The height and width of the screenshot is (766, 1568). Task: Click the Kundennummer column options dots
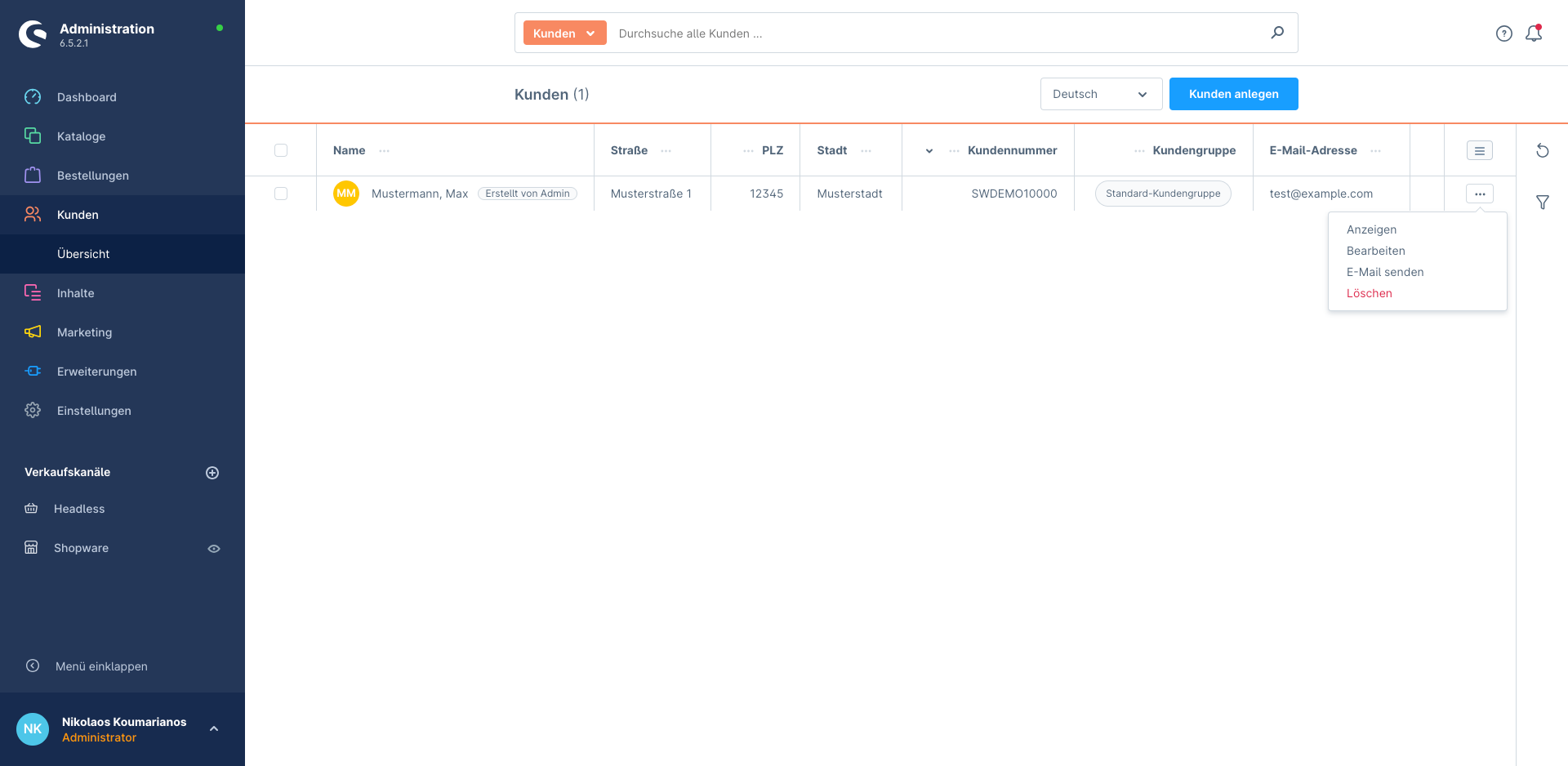coord(954,150)
